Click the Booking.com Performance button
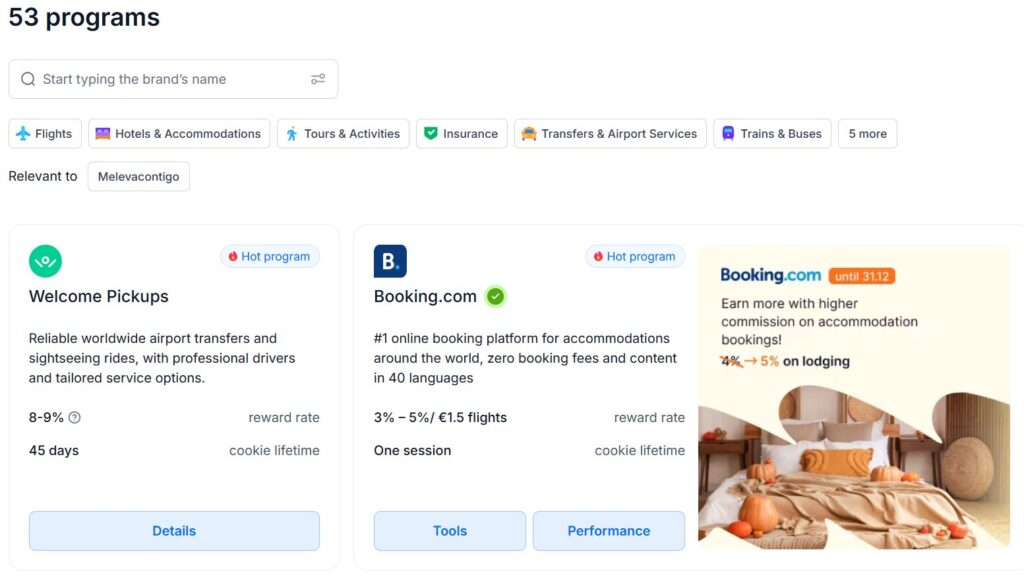1024x581 pixels. tap(608, 531)
